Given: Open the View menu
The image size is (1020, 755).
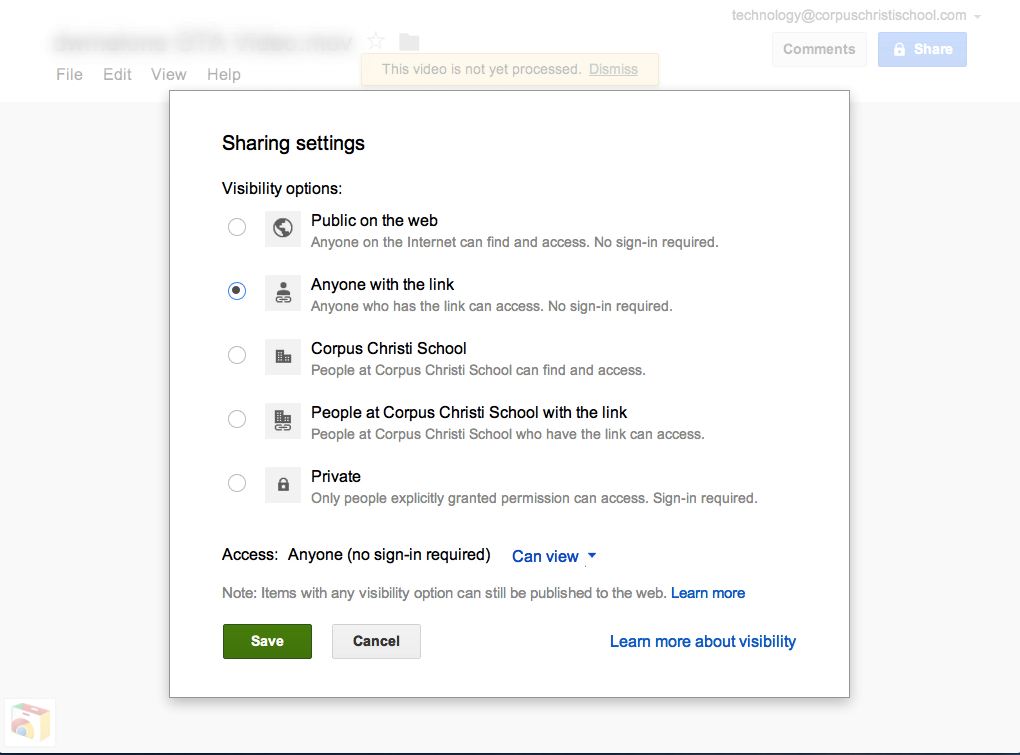Looking at the screenshot, I should coord(168,74).
